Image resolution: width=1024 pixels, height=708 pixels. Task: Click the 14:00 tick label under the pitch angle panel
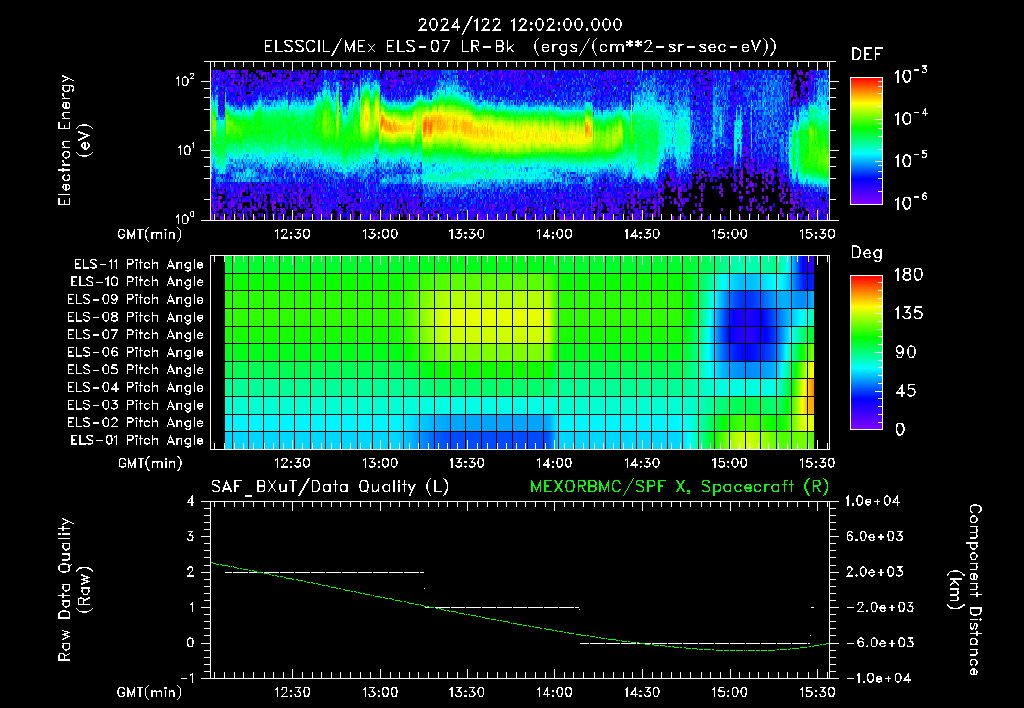click(554, 463)
